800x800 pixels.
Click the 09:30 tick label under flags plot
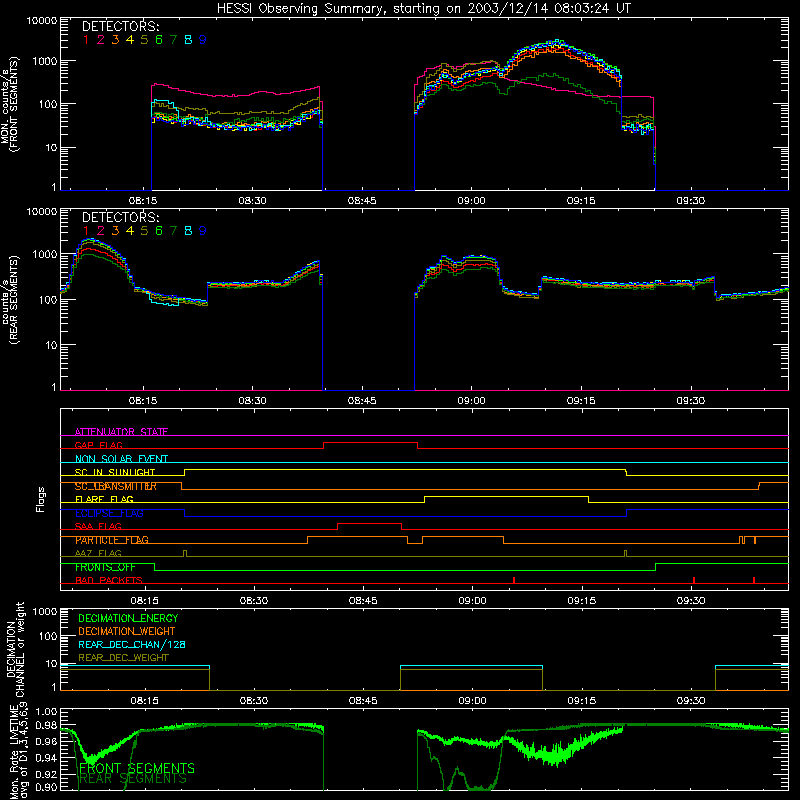(x=691, y=601)
